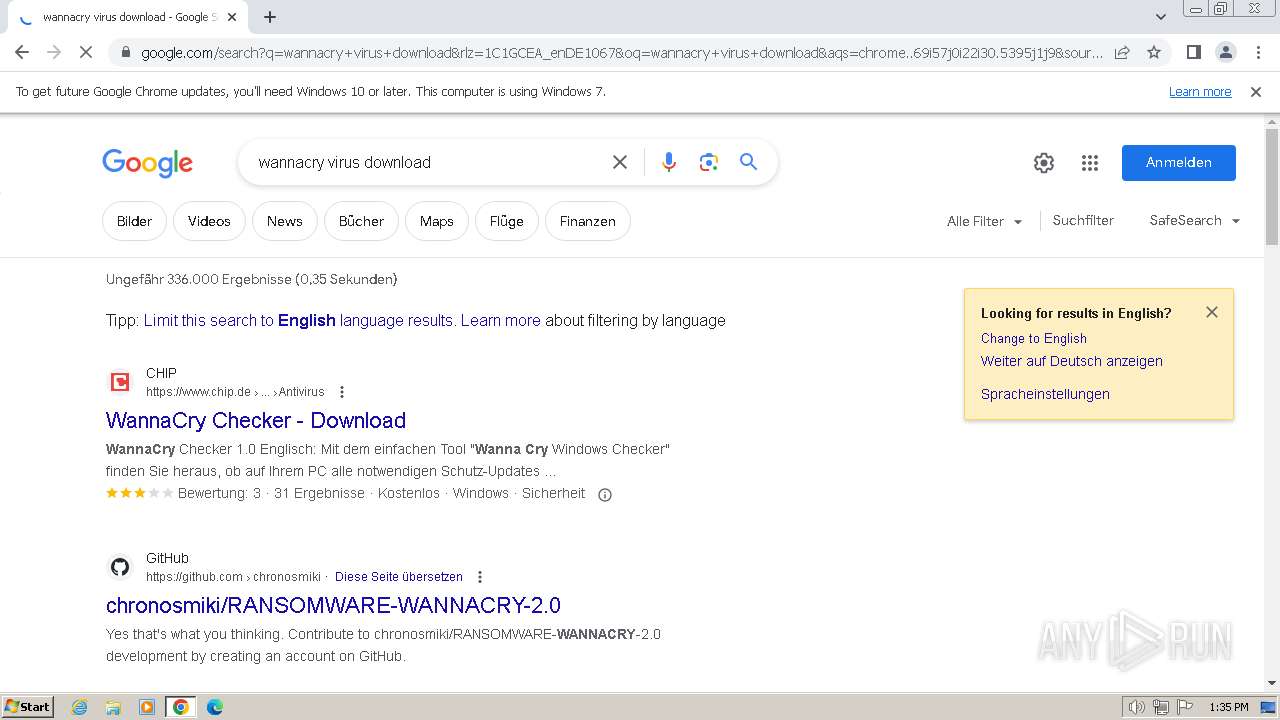
Task: Select the Bilder filter chip
Action: point(134,221)
